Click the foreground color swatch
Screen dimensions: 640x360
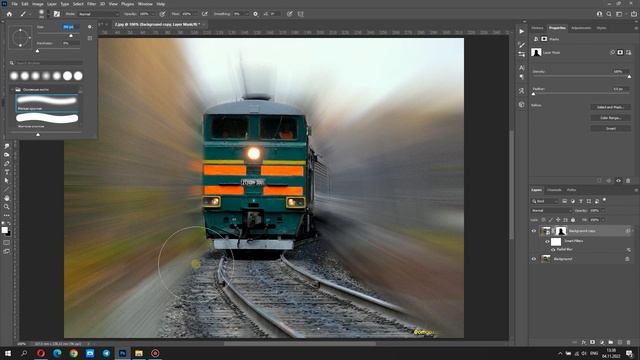point(4,230)
